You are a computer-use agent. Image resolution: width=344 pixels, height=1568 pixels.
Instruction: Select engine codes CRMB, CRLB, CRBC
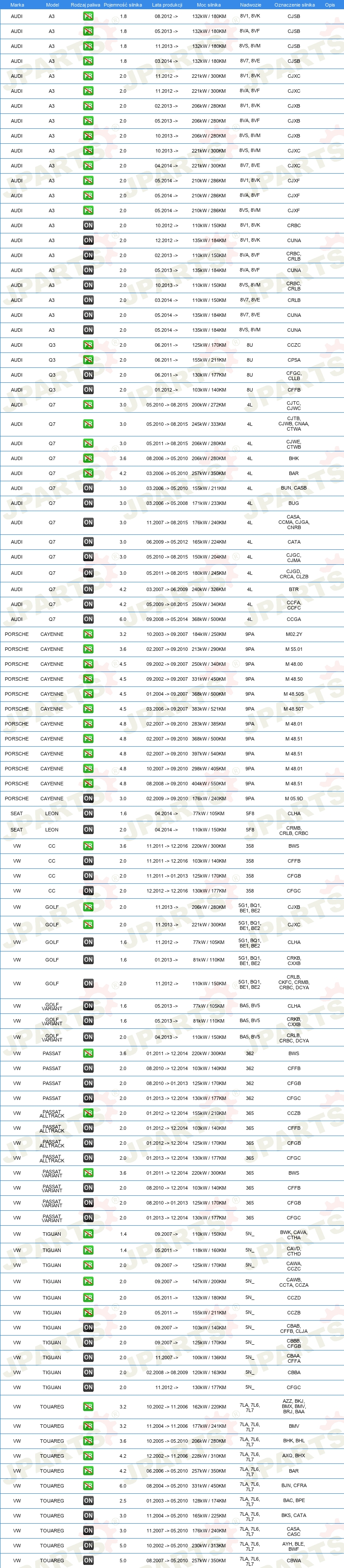(x=294, y=831)
